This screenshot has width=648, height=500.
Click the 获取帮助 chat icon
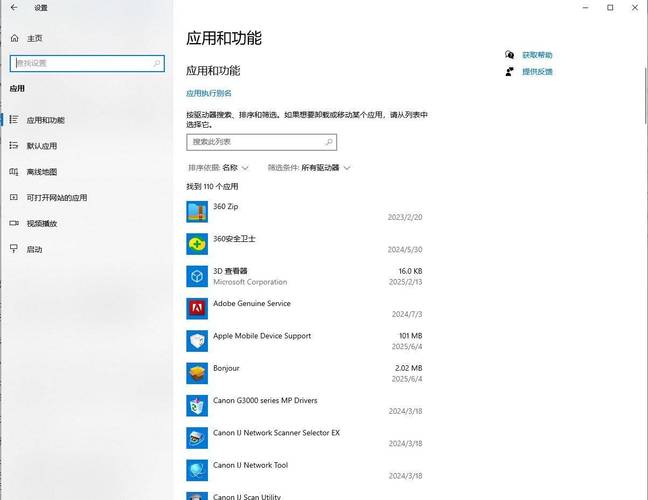coord(510,55)
